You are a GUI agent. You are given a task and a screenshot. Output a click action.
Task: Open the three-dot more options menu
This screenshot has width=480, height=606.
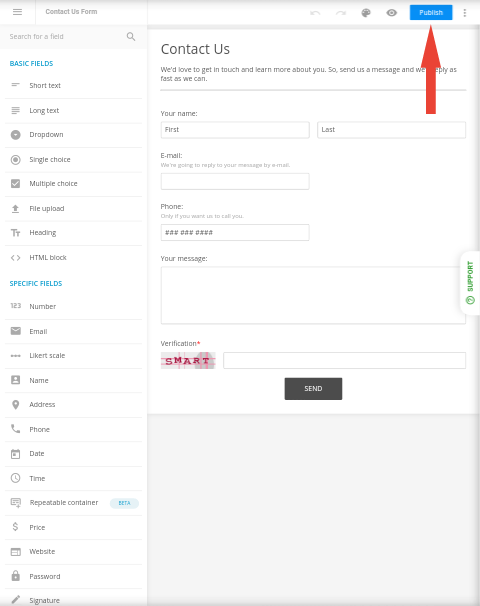click(465, 13)
